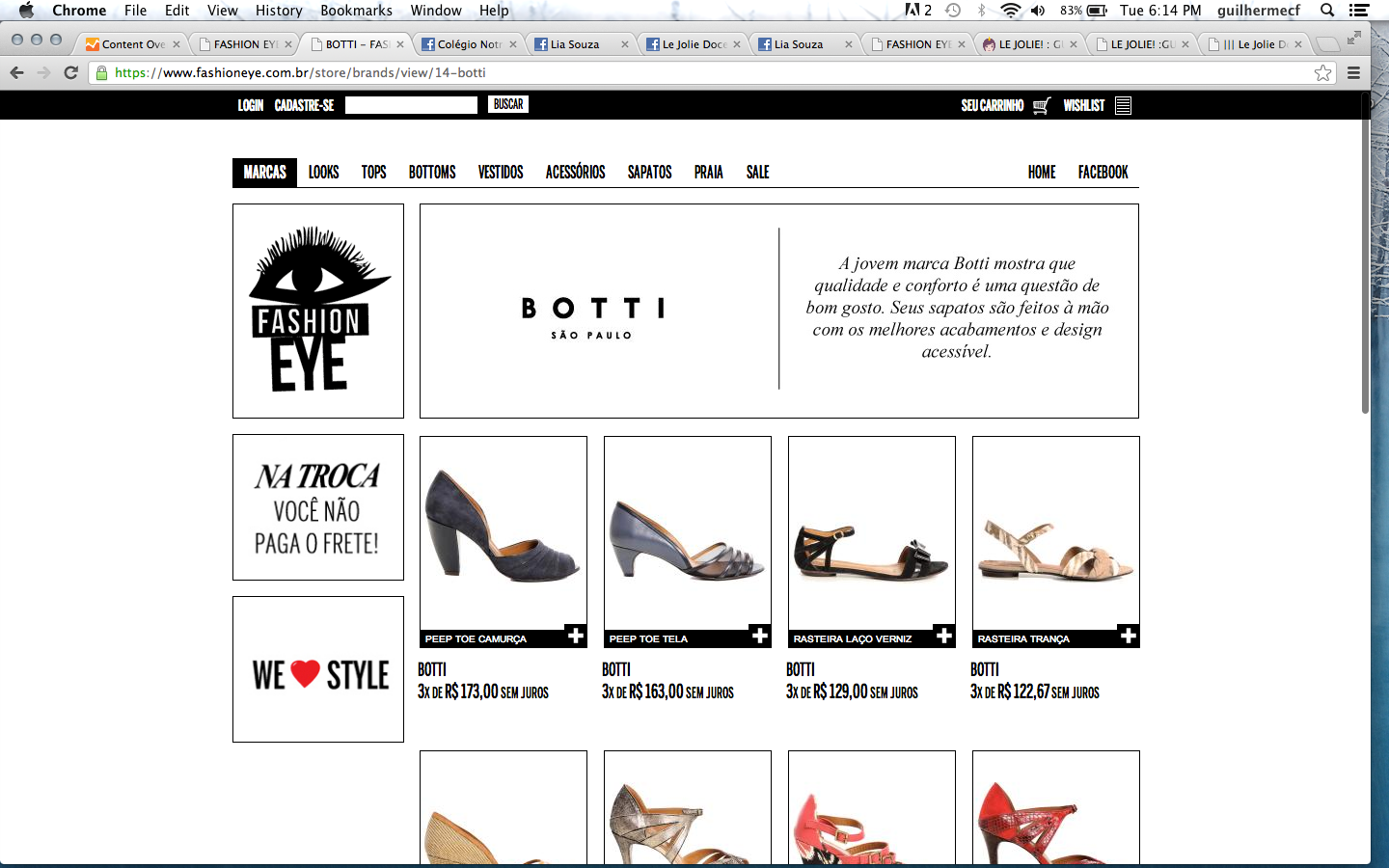Open the Peep Toe Tela shoe thumbnail
Image resolution: width=1389 pixels, height=868 pixels.
point(688,531)
